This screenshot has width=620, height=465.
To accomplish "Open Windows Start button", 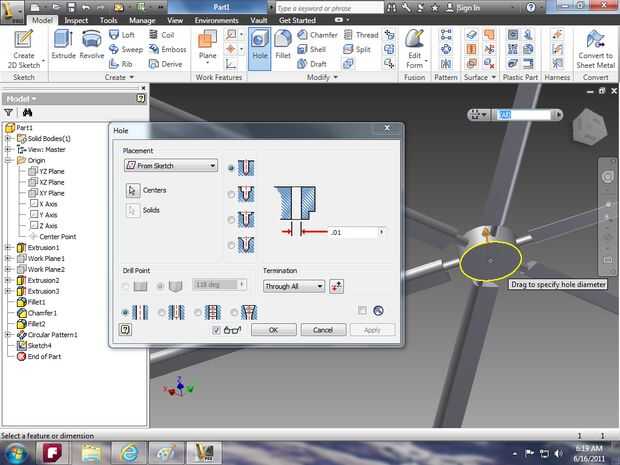I will 15,453.
